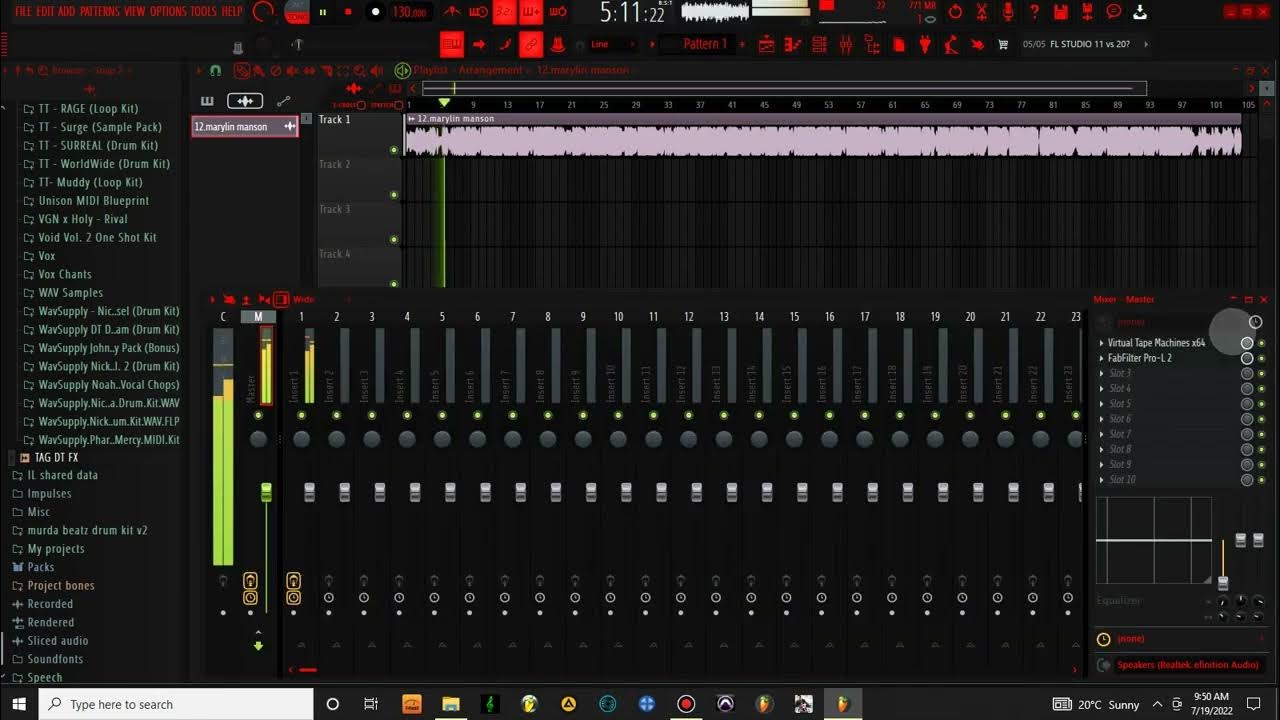Toggle the link chain icon in toolbar

[530, 44]
